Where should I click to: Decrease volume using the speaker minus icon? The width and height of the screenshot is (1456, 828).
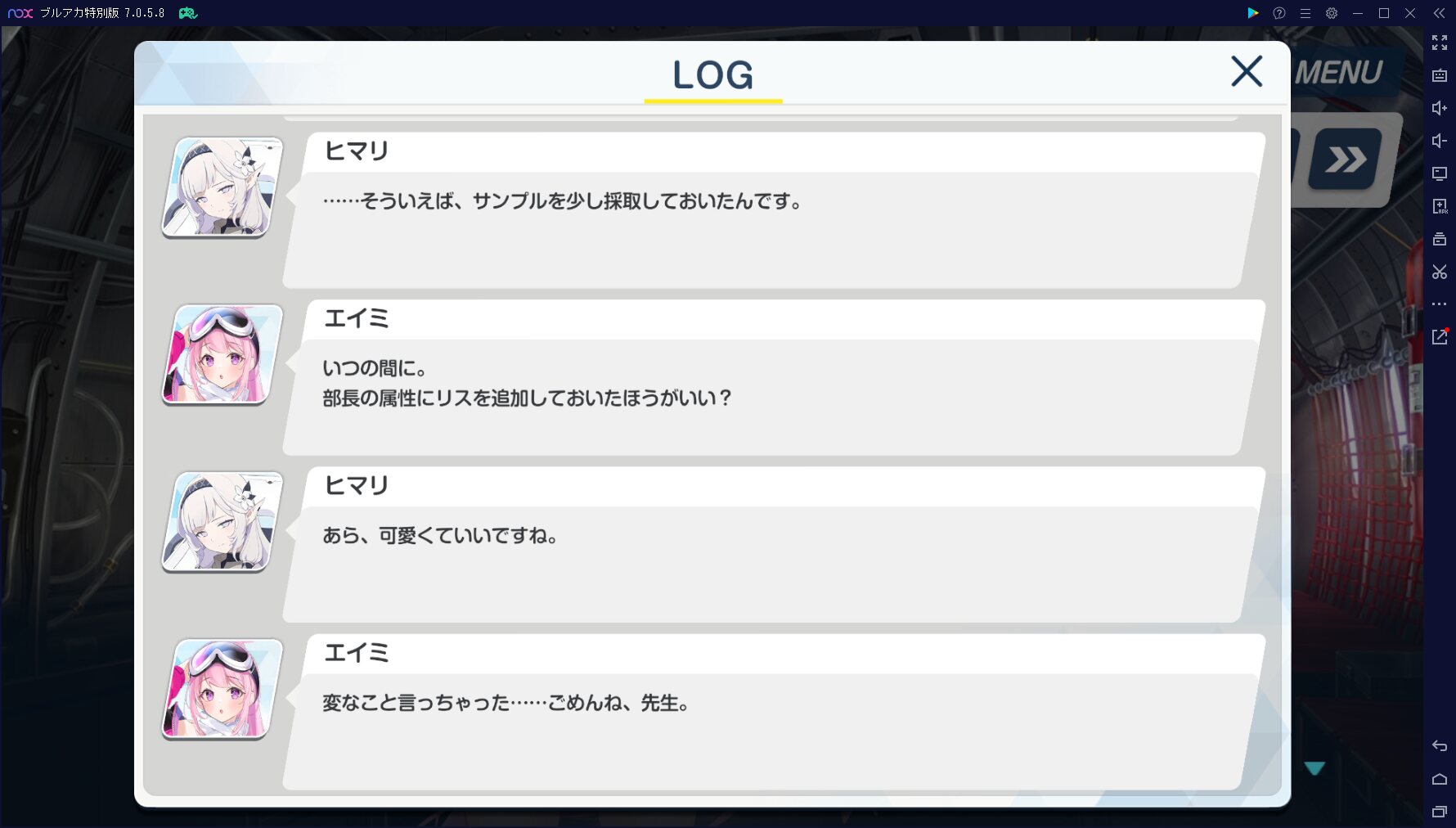point(1440,141)
